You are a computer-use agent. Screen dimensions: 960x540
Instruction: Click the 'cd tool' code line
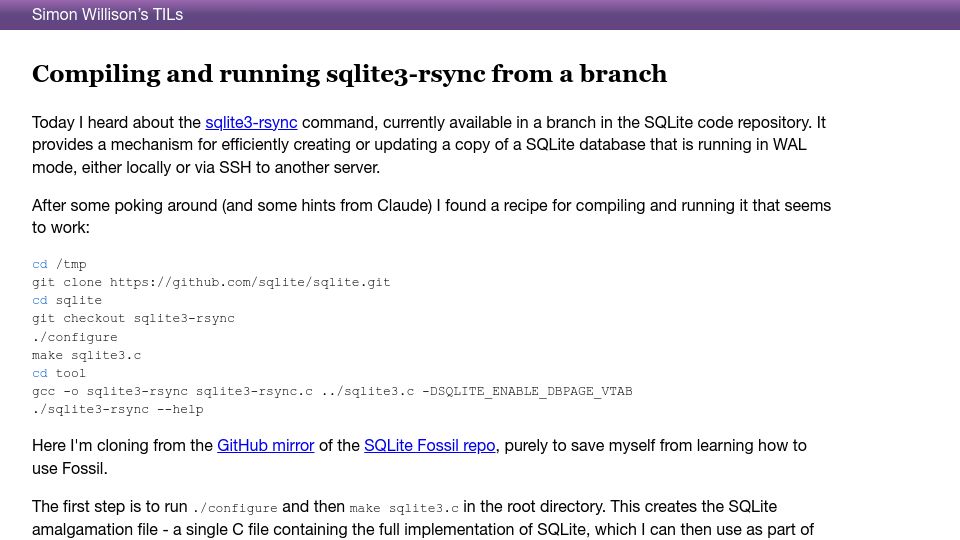[x=59, y=373]
